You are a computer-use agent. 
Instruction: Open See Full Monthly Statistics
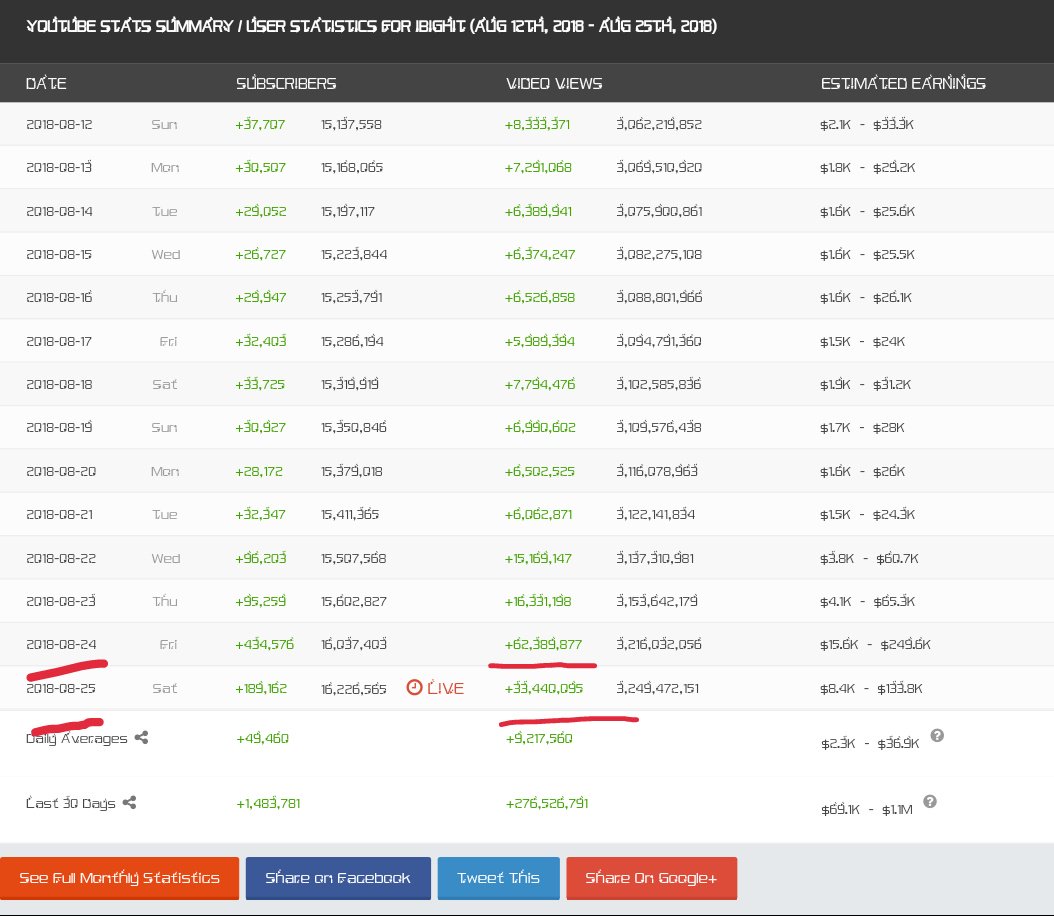(120, 878)
